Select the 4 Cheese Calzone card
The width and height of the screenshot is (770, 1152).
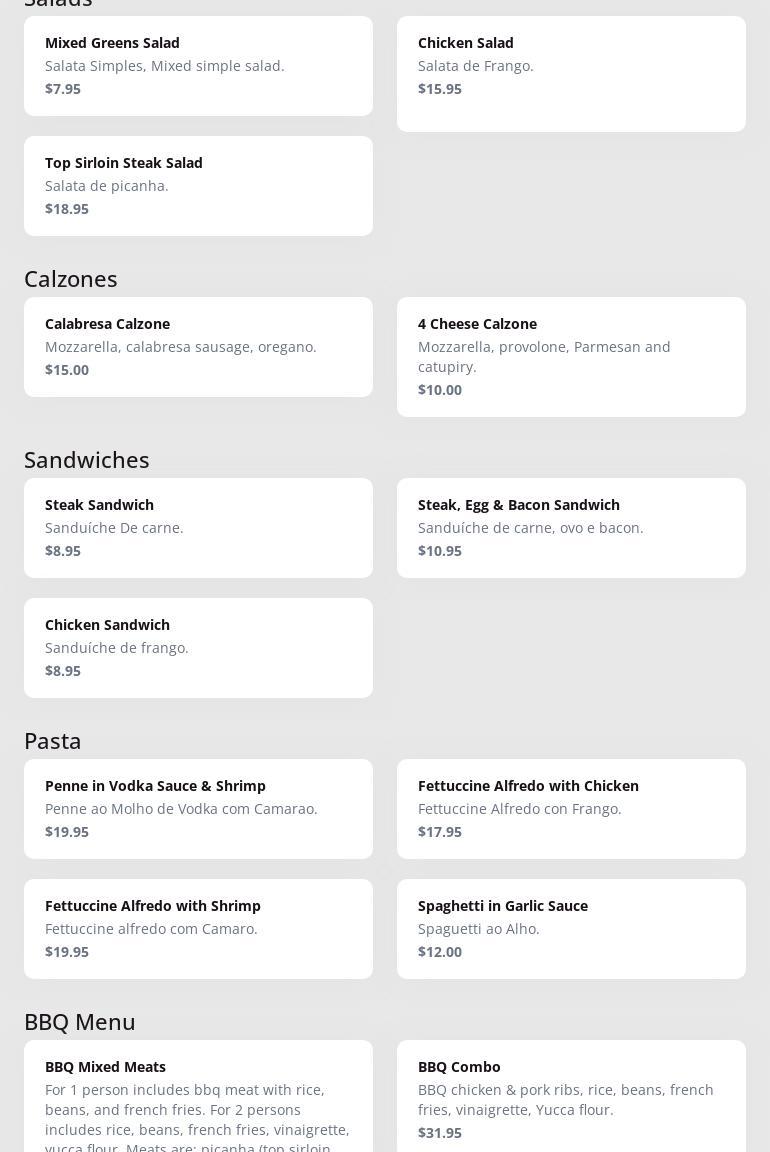pyautogui.click(x=571, y=357)
